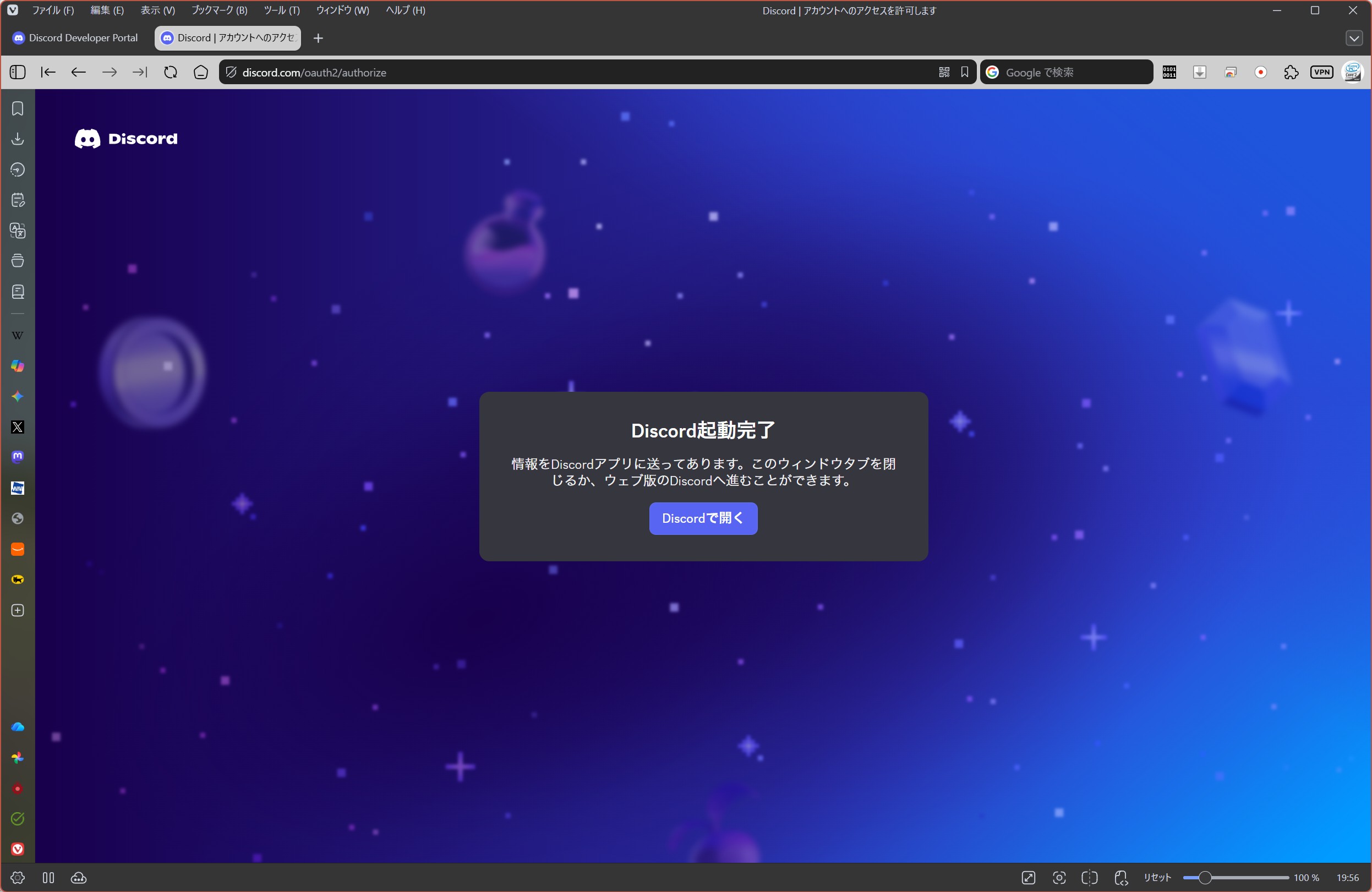Open the capture page screenshot tool
This screenshot has width=1372, height=892.
[1059, 878]
